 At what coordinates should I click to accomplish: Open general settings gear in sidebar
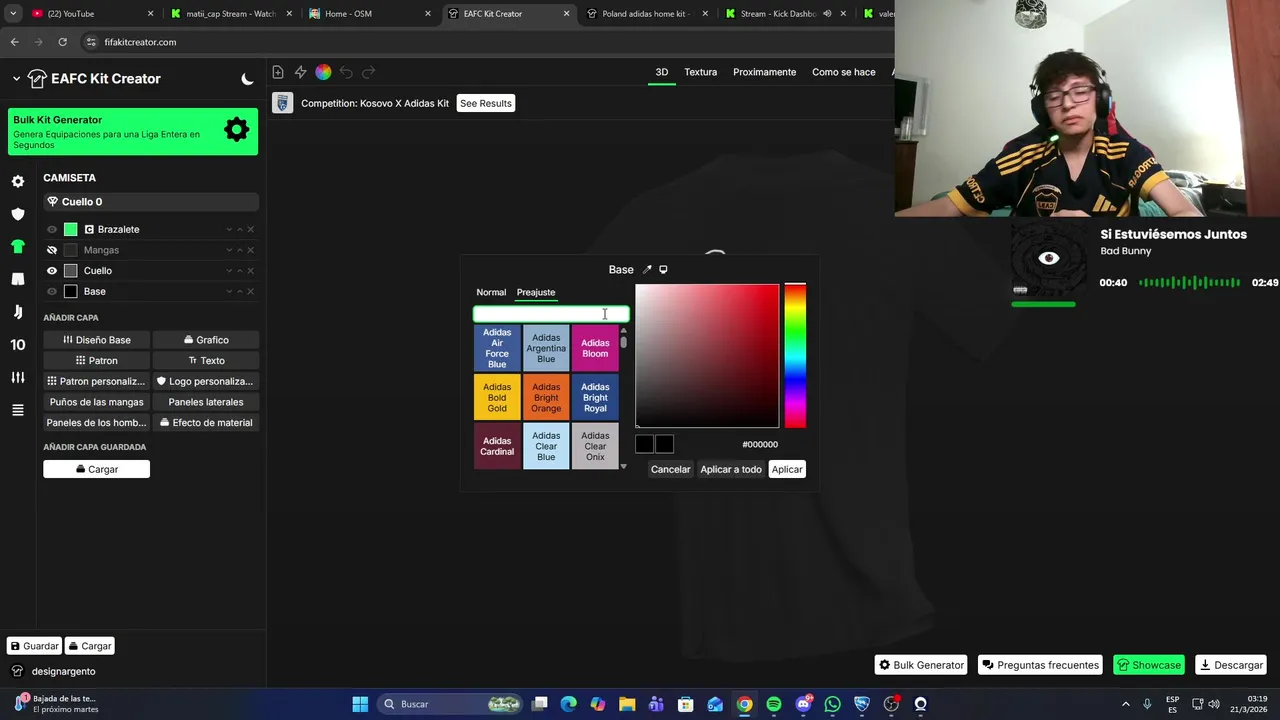pos(17,181)
